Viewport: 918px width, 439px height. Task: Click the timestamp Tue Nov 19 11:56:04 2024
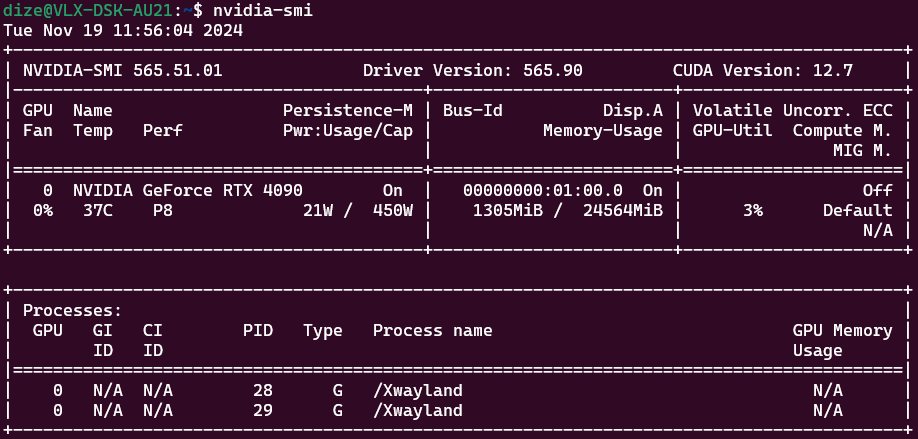(122, 30)
